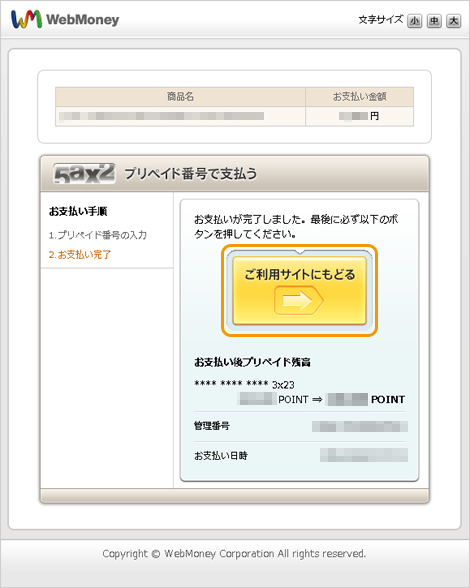Click the masked prepaid number ending 3x23

pos(244,384)
